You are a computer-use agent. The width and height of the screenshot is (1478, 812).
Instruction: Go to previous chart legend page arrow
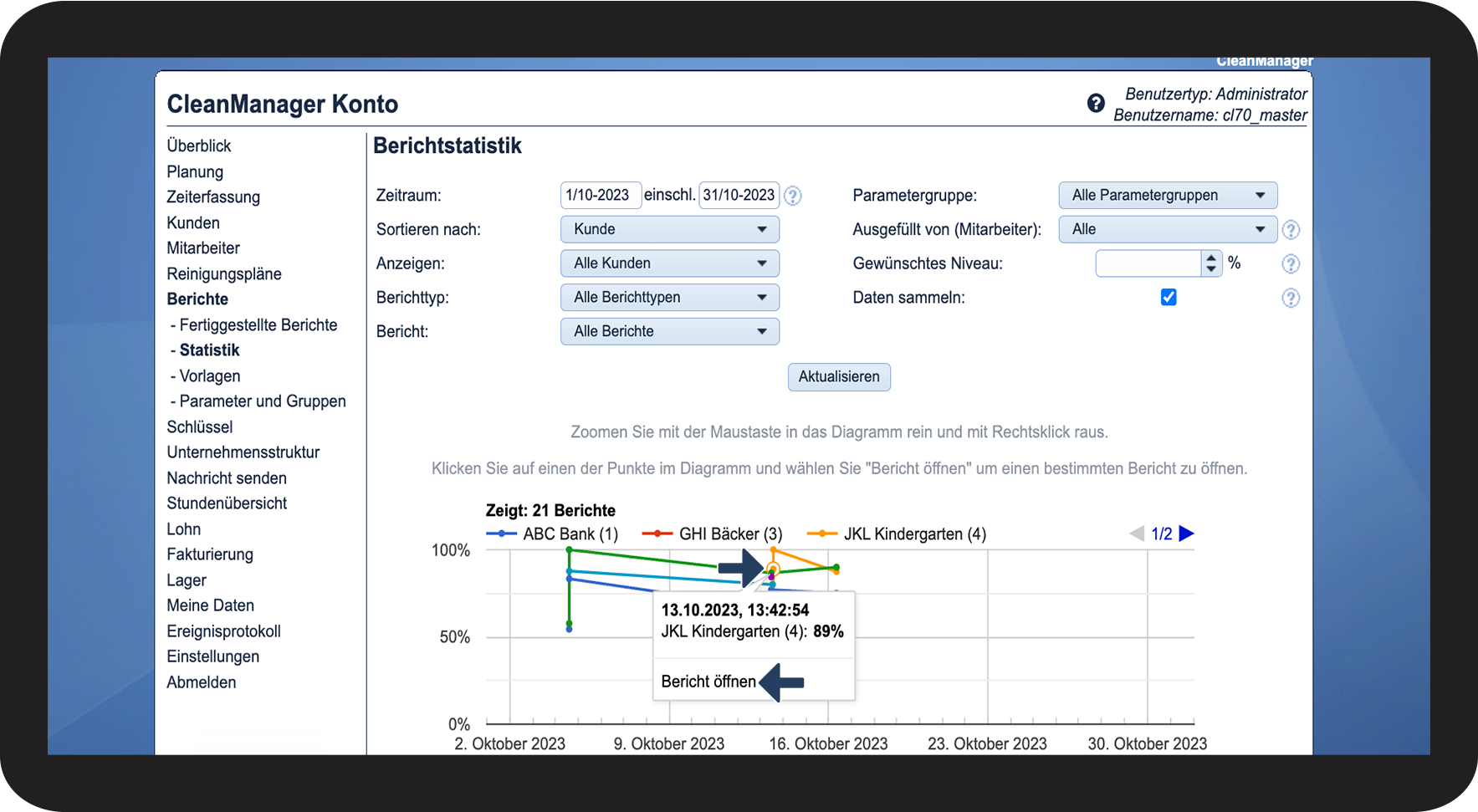(1137, 534)
